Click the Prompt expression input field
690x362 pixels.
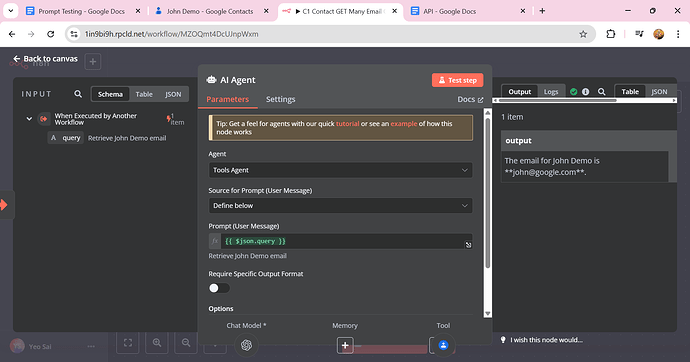(x=346, y=241)
